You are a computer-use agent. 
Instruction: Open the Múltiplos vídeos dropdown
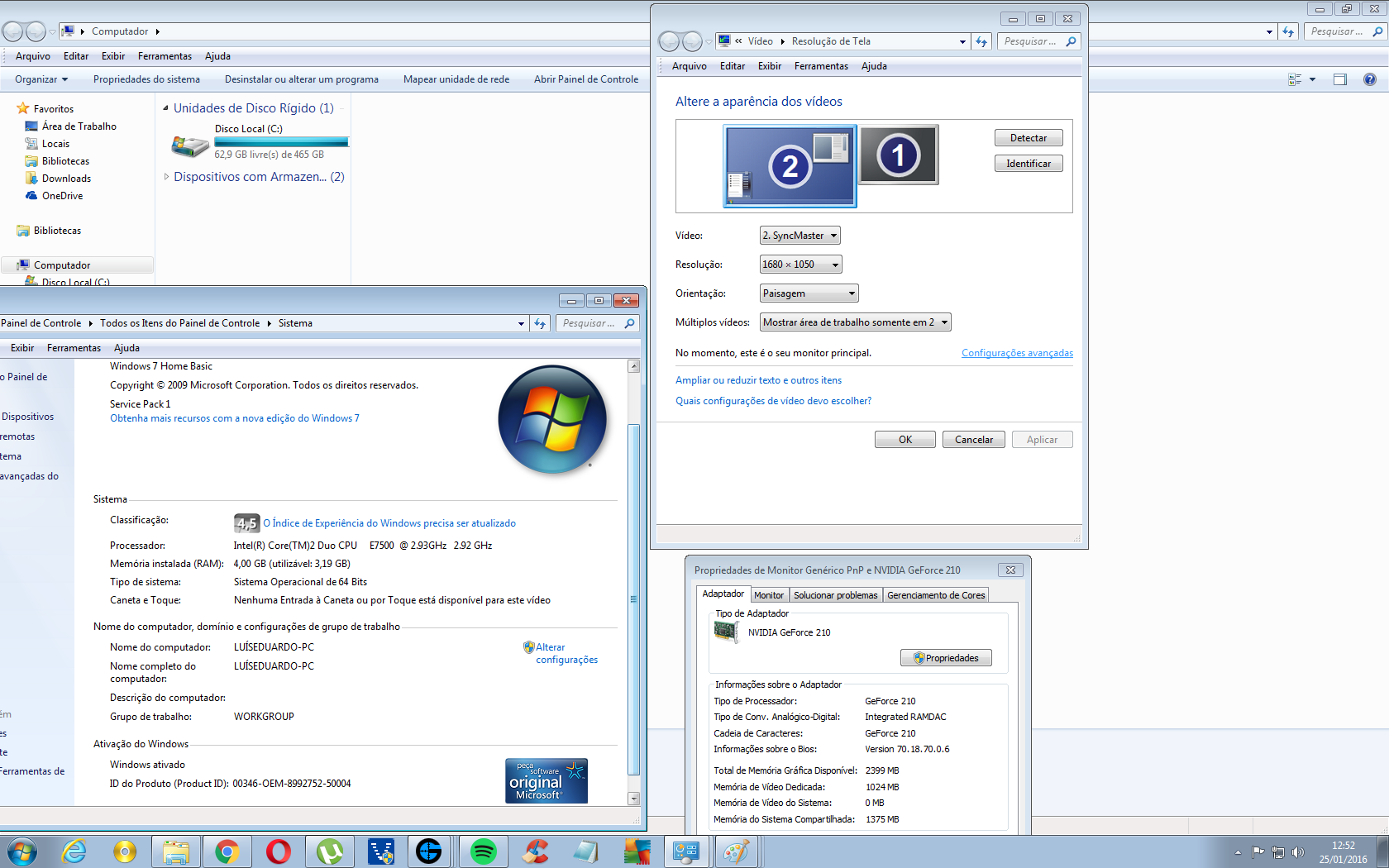click(856, 322)
